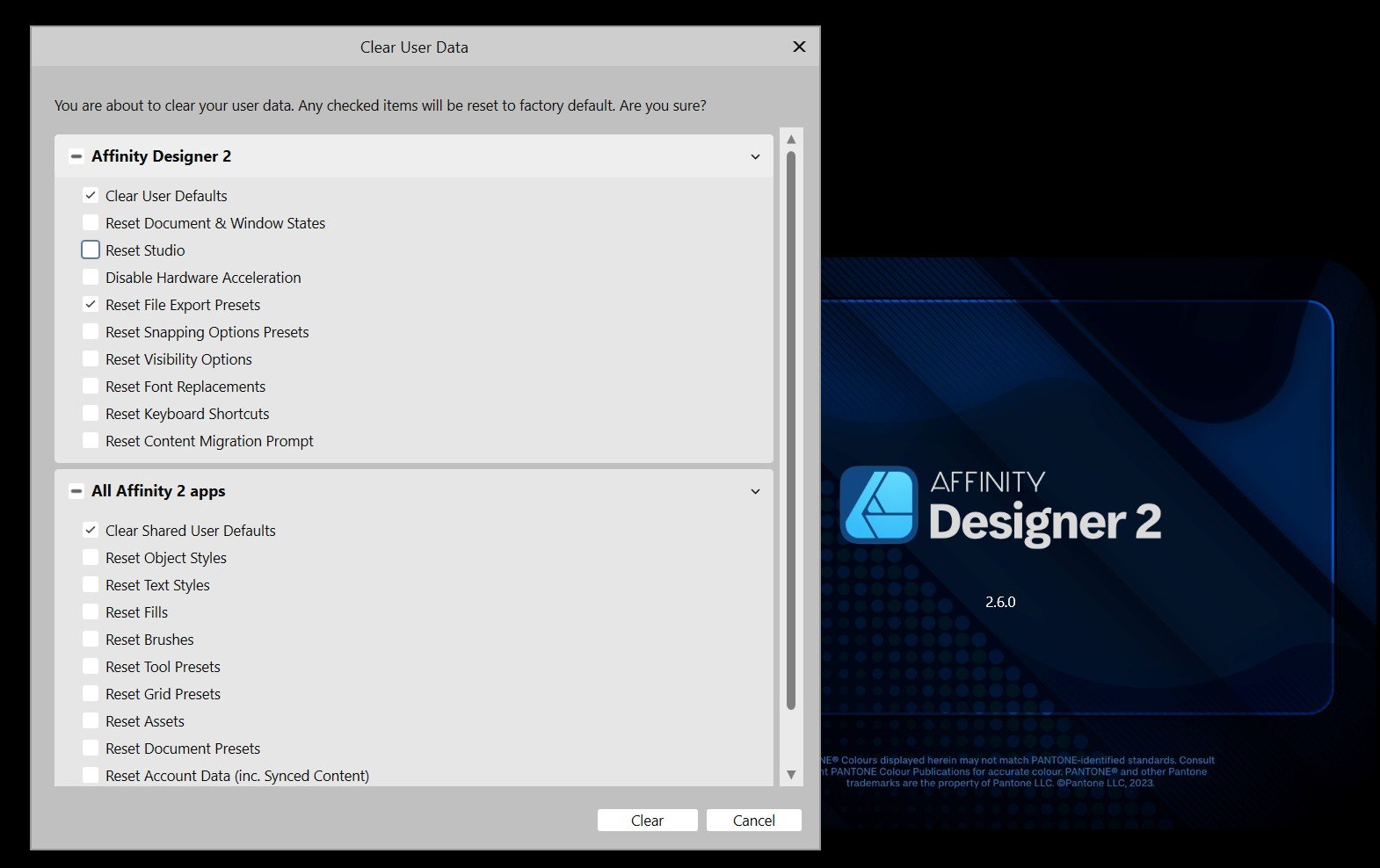Check Reset Snapping Options Presets
Viewport: 1380px width, 868px height.
(91, 332)
